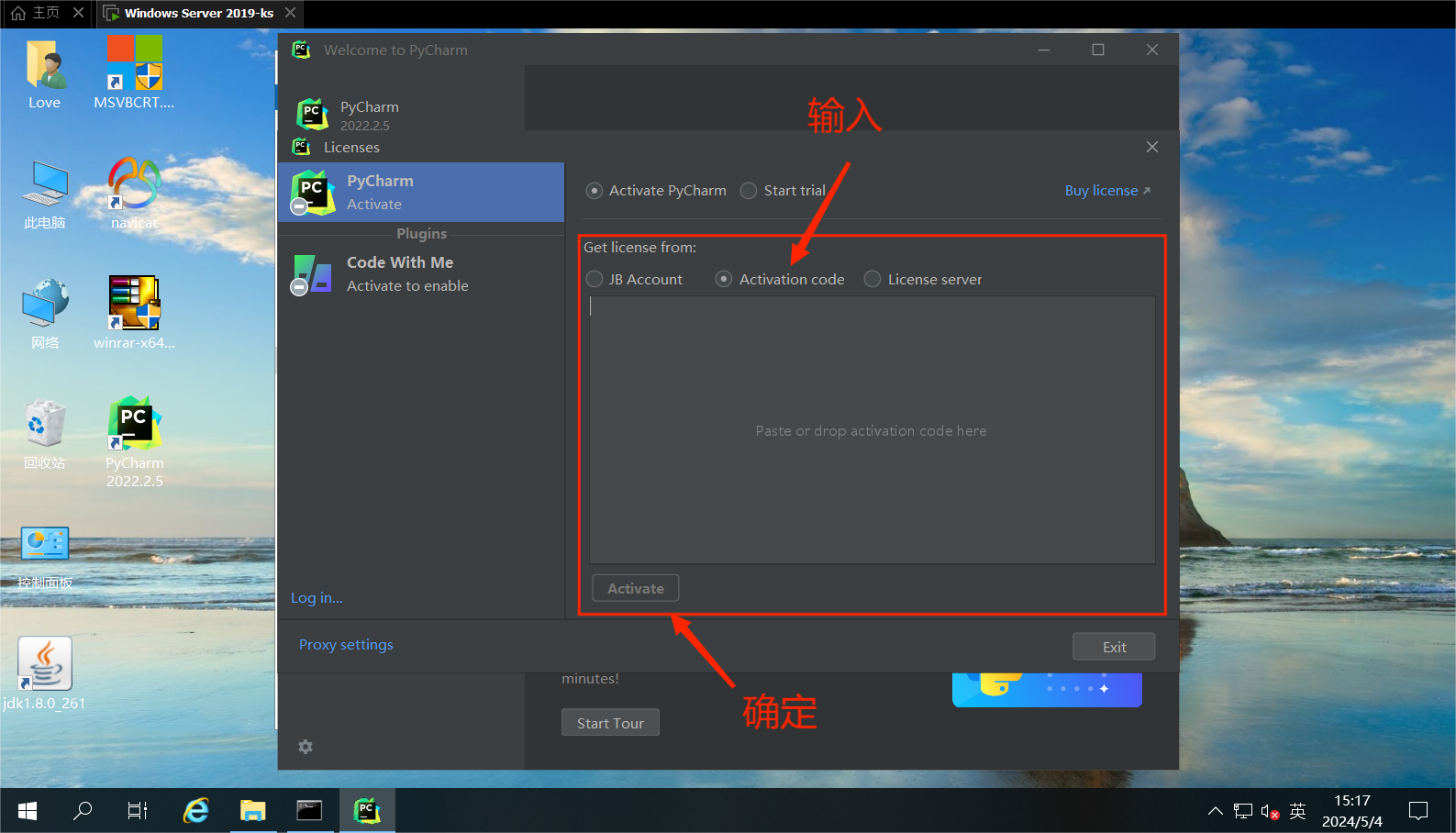The height and width of the screenshot is (833, 1456).
Task: Click the muted volume tray icon
Action: tap(1270, 811)
